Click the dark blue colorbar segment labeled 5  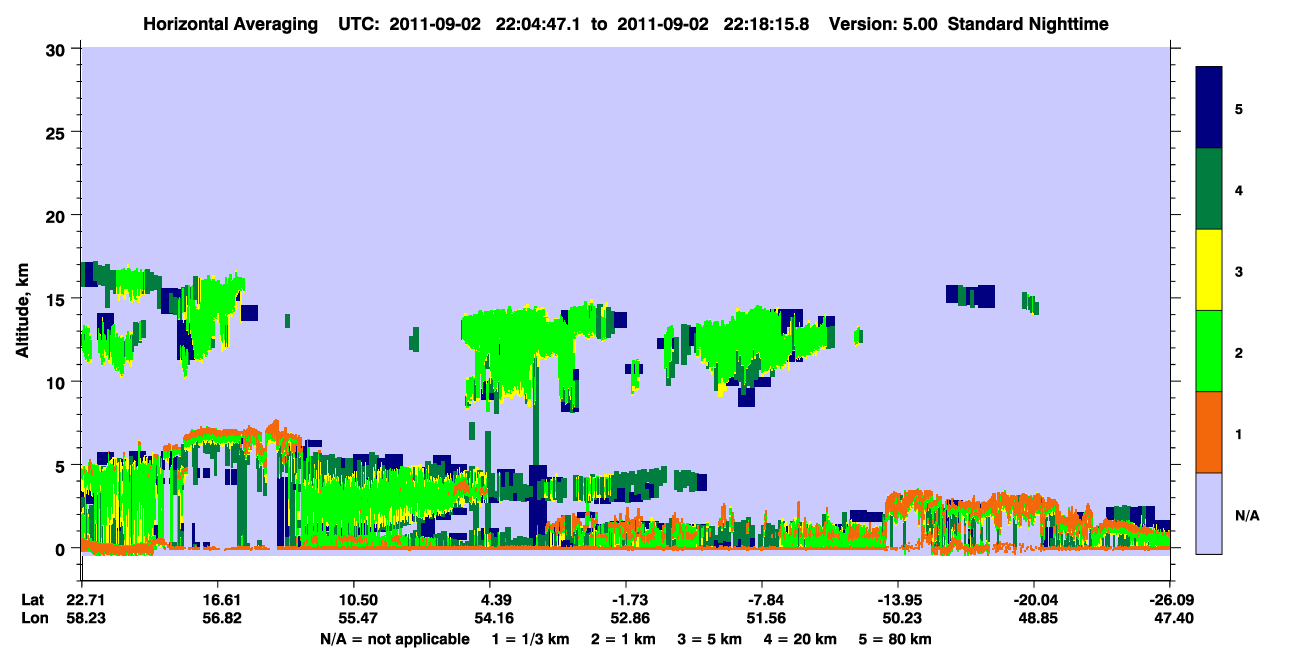point(1209,108)
